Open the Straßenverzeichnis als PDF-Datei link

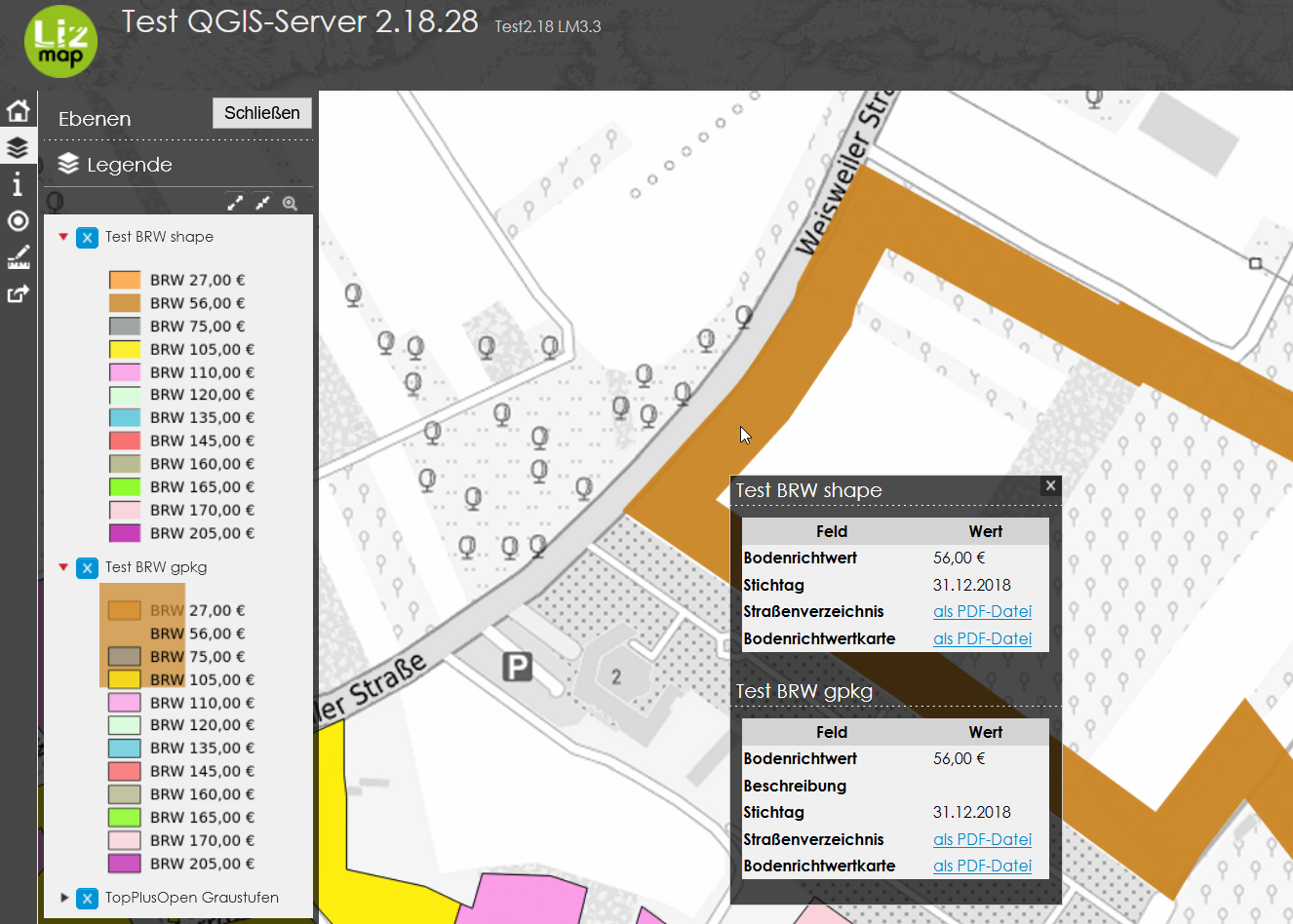click(982, 611)
